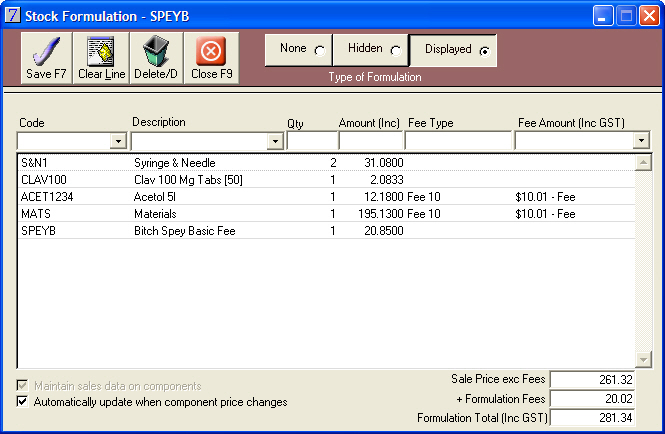Click the Clear Line button
Screen dimensions: 665x434
click(101, 58)
